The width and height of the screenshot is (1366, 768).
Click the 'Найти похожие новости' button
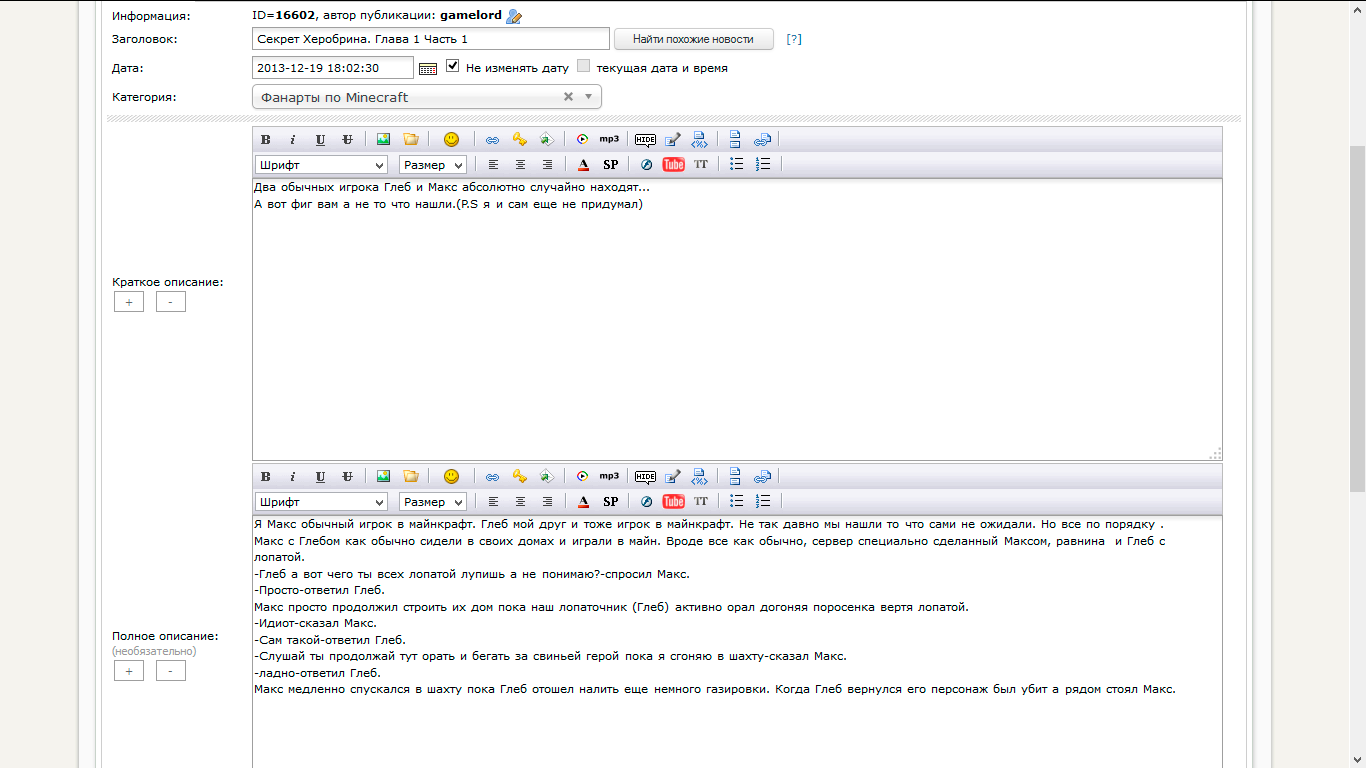[x=693, y=39]
